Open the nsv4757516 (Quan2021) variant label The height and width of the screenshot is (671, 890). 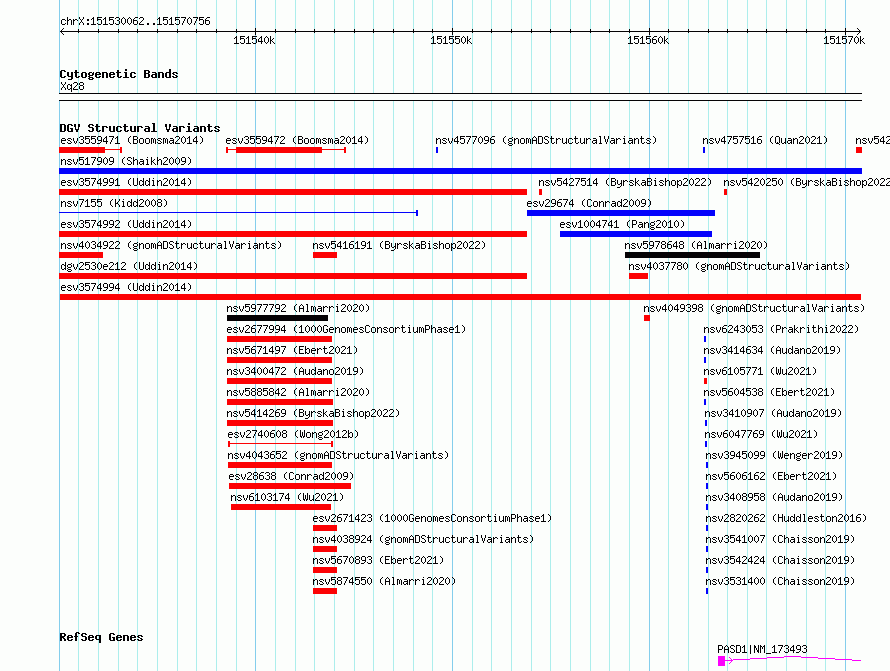point(765,140)
